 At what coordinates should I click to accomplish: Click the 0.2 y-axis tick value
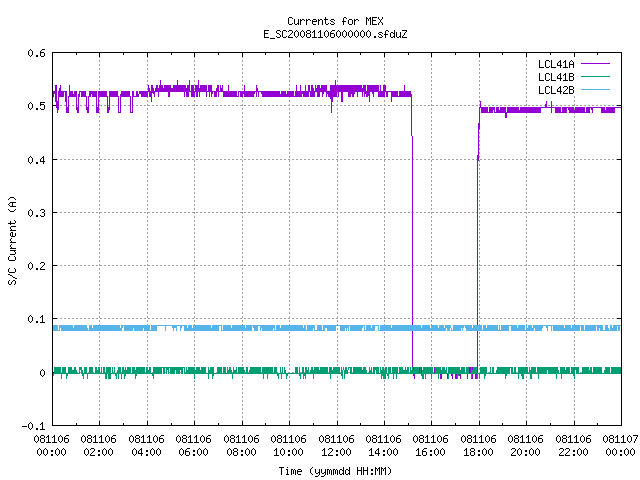(x=36, y=266)
